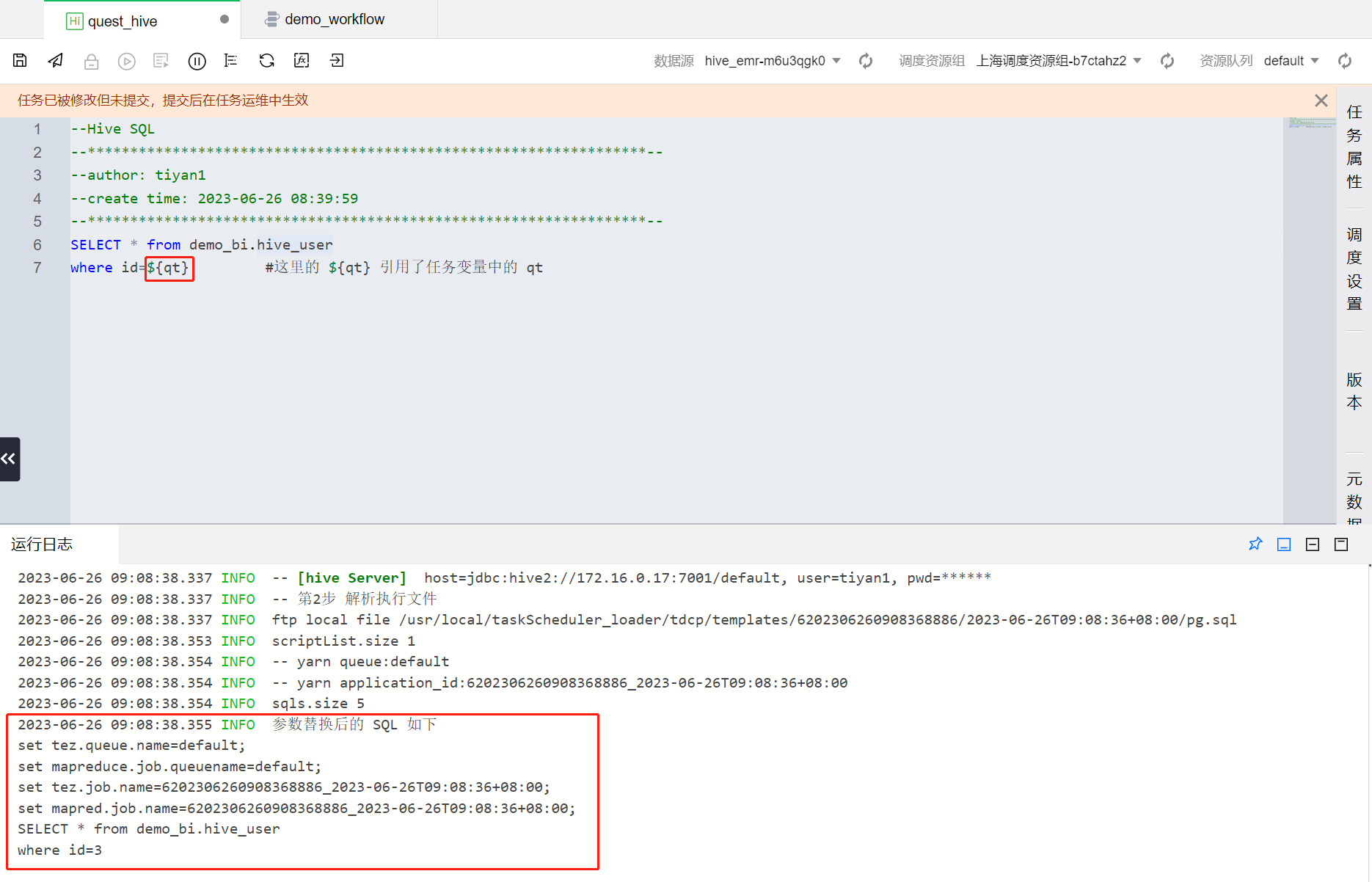Refresh the resource queue list

[x=1345, y=61]
